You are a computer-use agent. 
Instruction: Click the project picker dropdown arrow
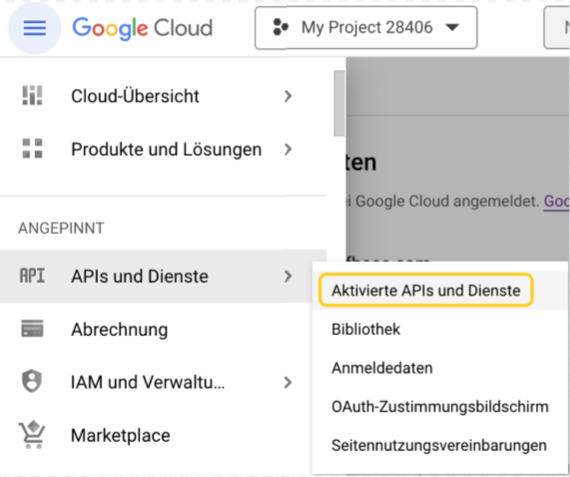[452, 28]
